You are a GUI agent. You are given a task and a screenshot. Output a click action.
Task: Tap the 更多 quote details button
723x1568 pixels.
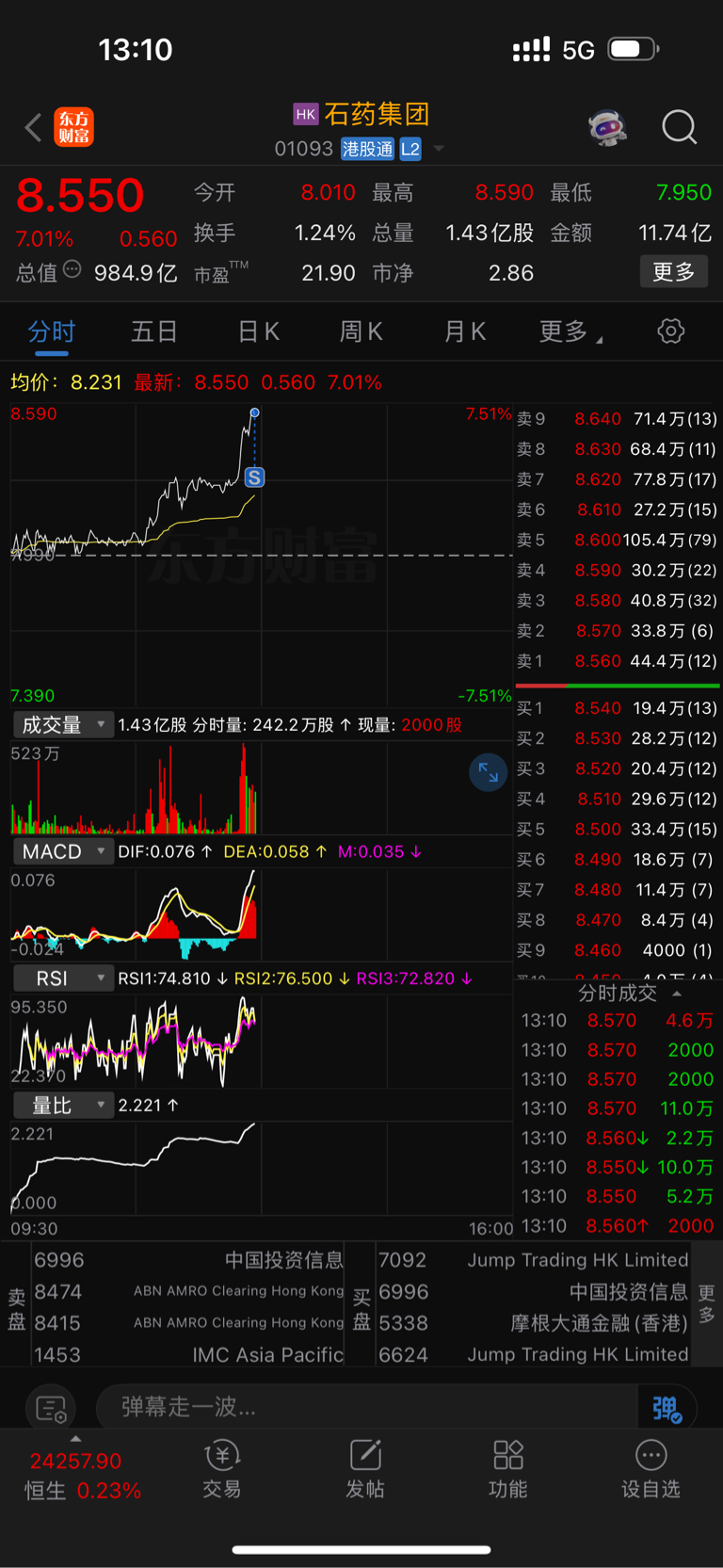[674, 272]
